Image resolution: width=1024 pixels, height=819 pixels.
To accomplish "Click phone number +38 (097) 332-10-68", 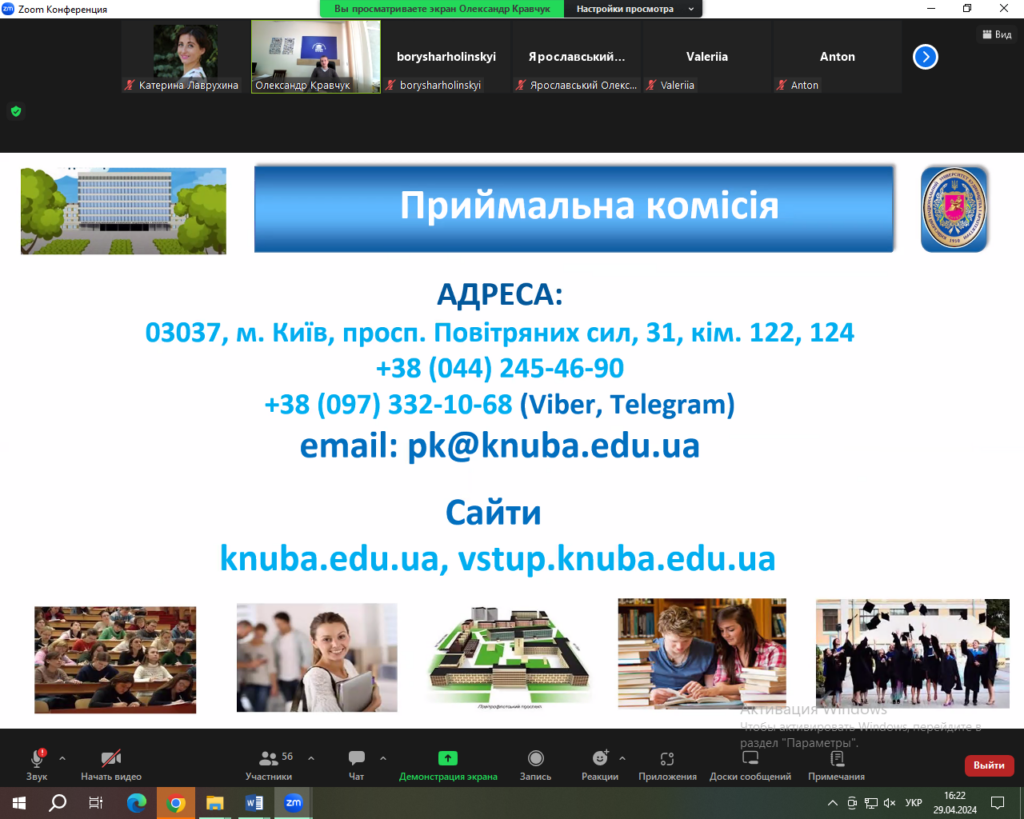I will coord(388,405).
